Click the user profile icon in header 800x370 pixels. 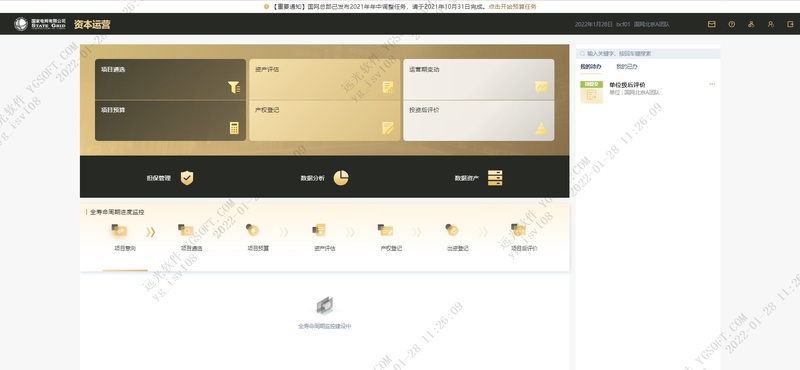tap(770, 24)
